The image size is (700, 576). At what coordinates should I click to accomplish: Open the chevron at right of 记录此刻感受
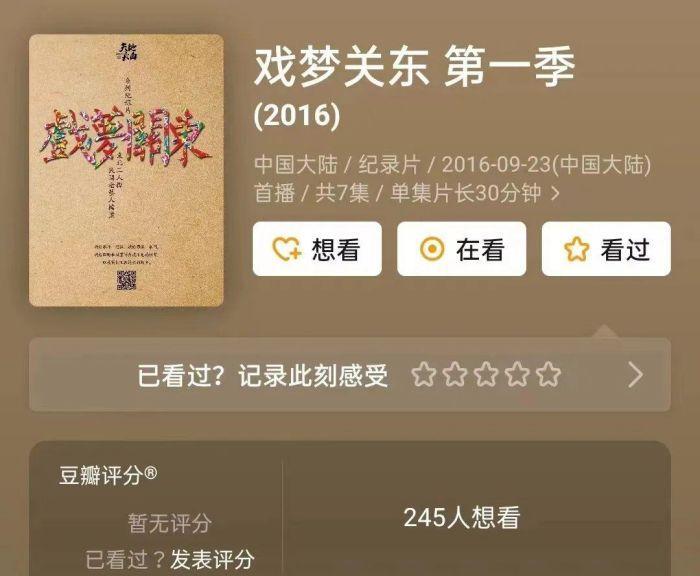pyautogui.click(x=636, y=375)
